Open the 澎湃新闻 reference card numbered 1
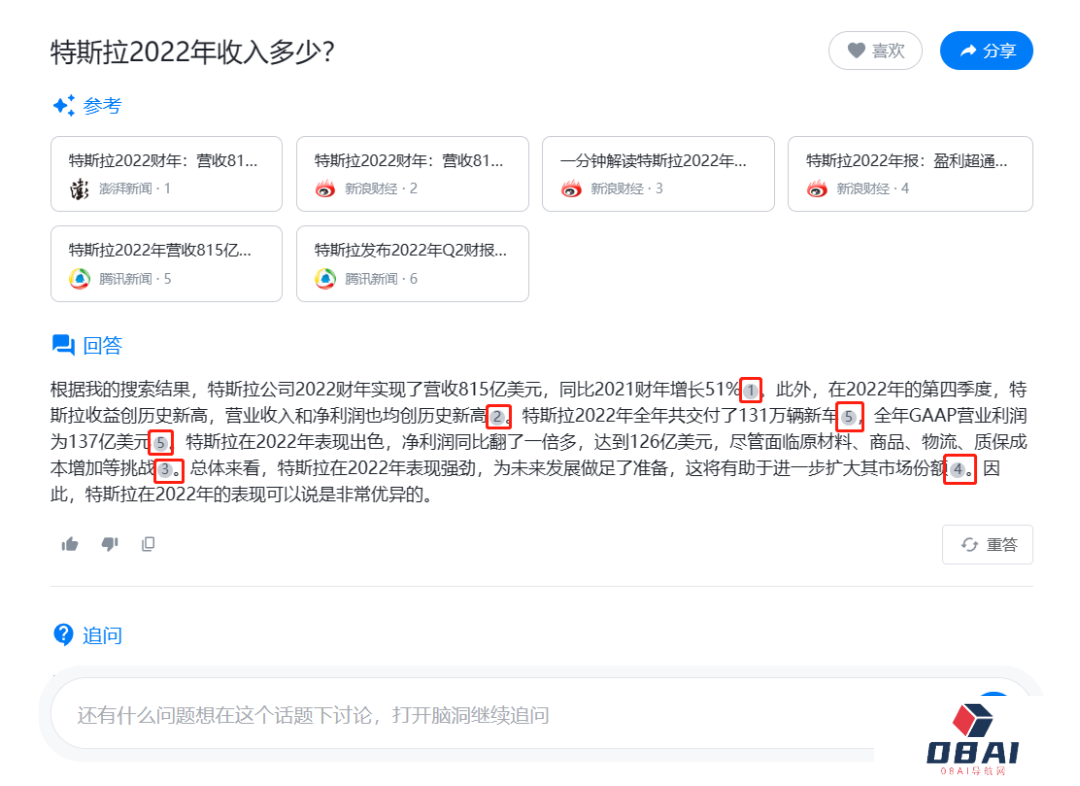Image resolution: width=1080 pixels, height=786 pixels. 166,174
